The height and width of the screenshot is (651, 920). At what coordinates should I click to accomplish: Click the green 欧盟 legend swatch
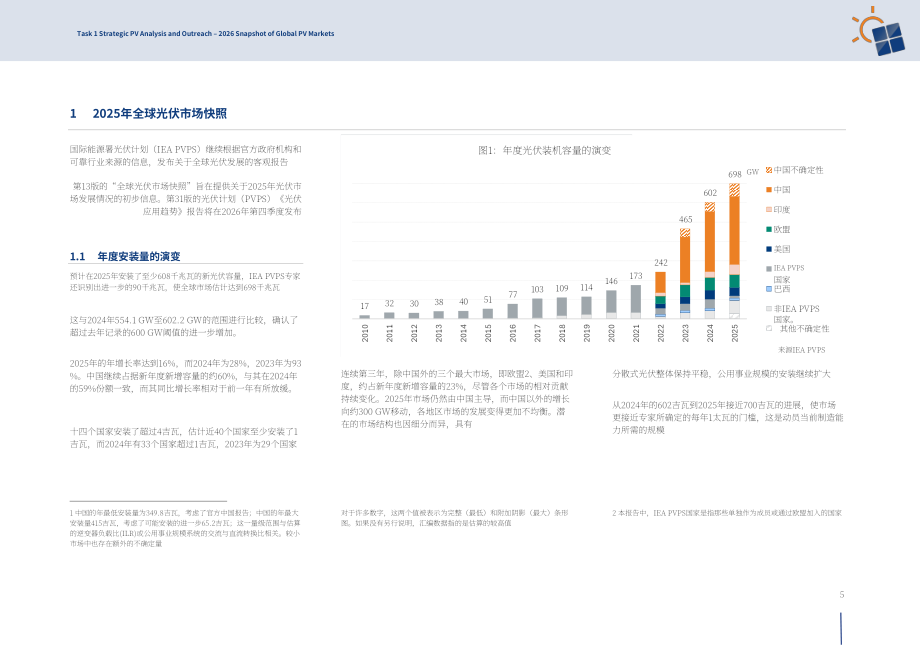click(x=769, y=229)
